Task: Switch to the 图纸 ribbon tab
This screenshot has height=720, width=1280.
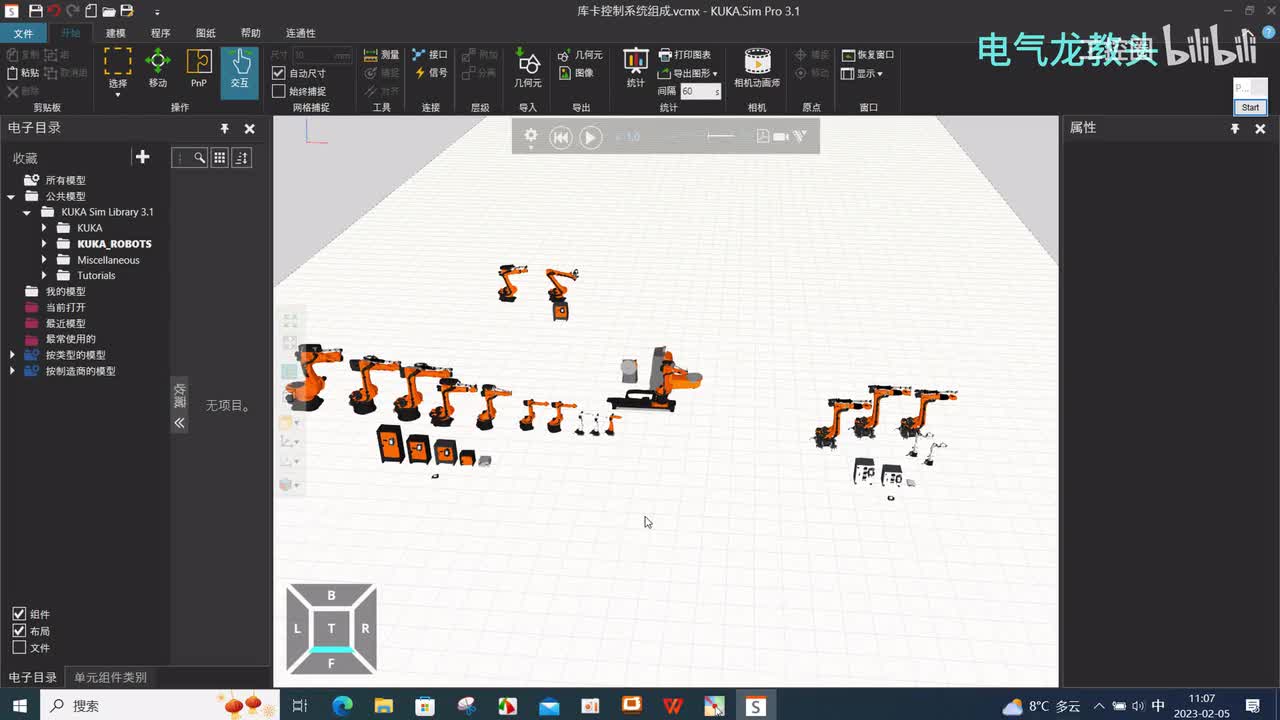Action: (205, 33)
